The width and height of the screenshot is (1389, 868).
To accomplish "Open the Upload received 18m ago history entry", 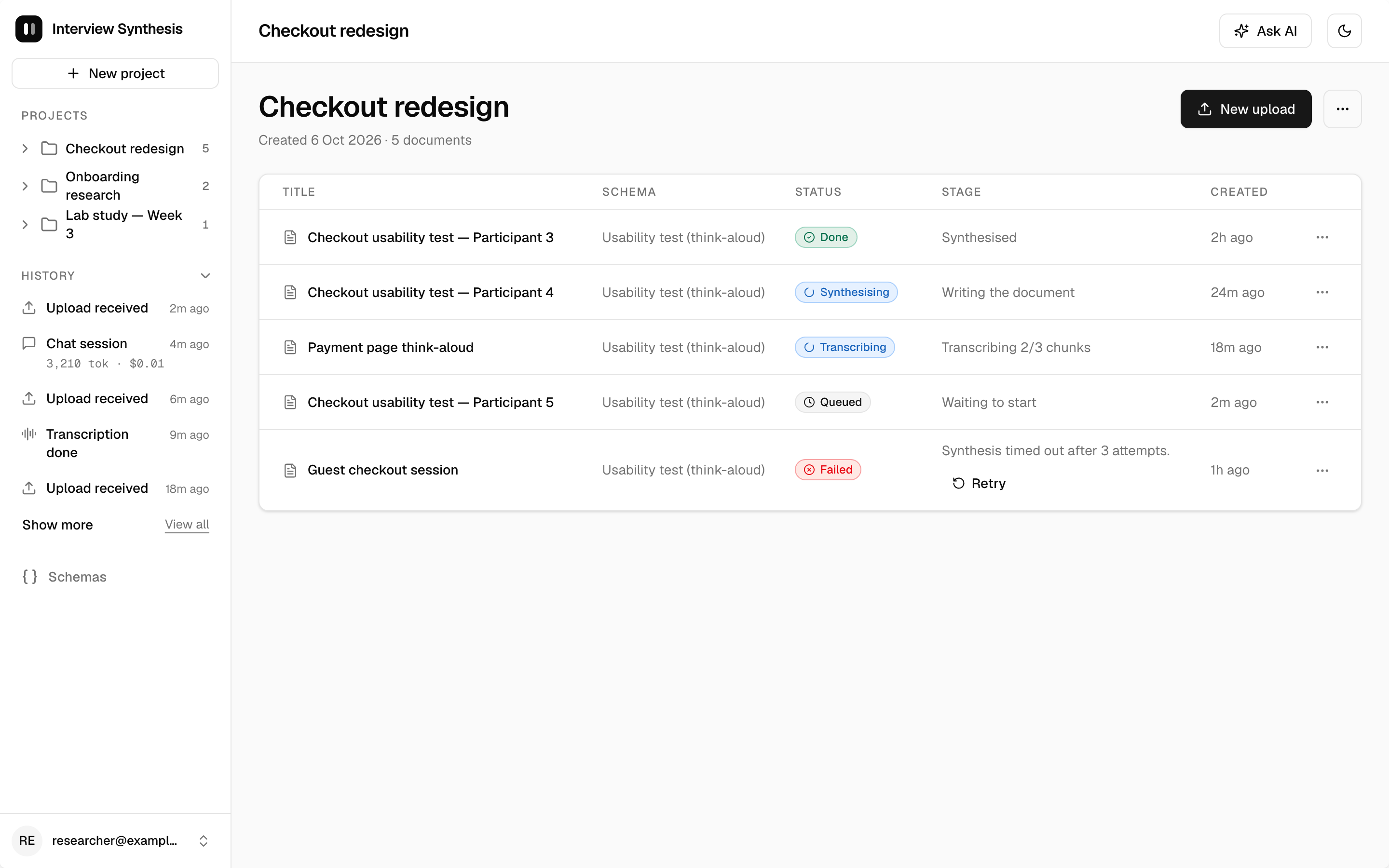I will 115,488.
